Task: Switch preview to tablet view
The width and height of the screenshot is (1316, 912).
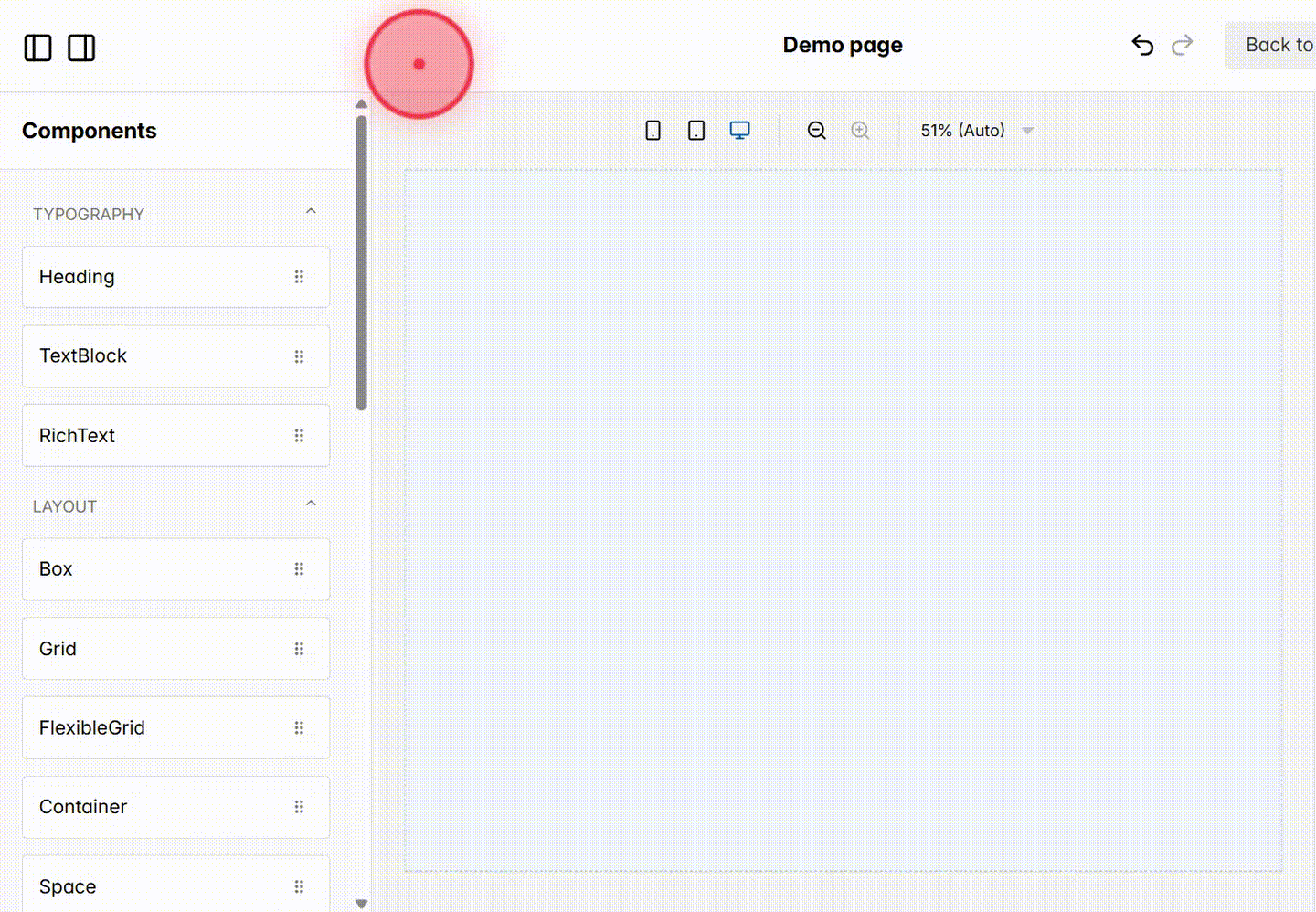Action: [695, 130]
